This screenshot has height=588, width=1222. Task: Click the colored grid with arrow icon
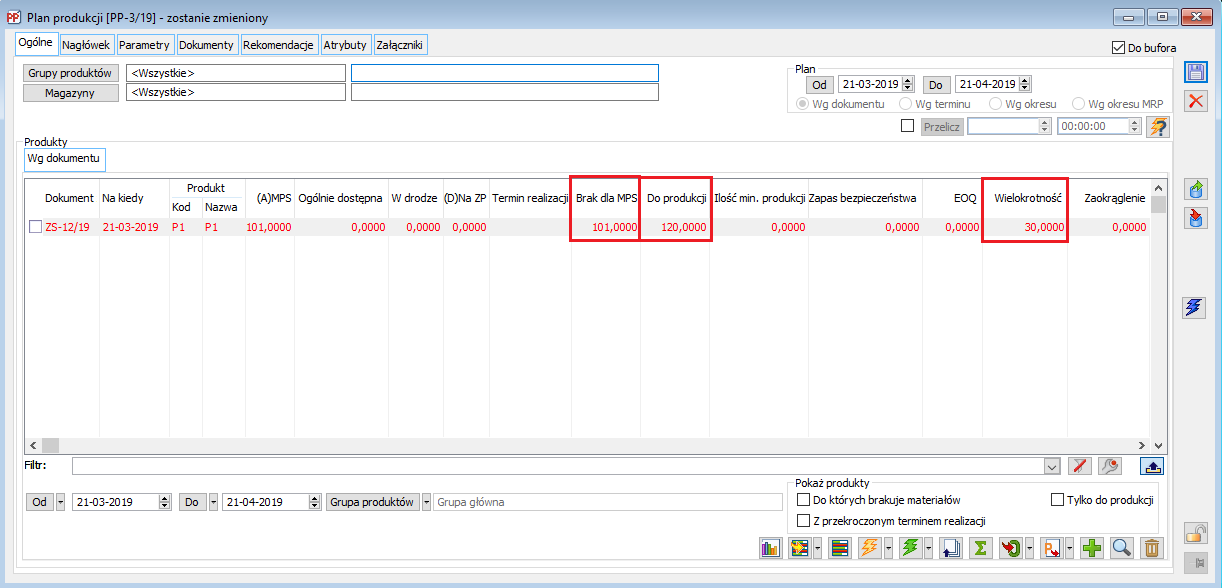pos(798,548)
